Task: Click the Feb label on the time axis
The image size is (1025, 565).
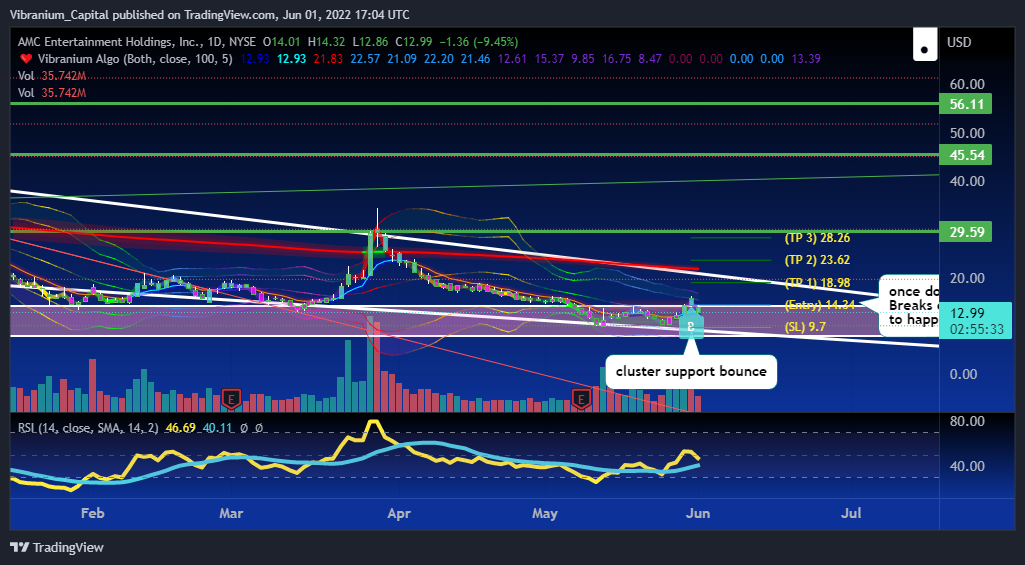Action: tap(92, 513)
